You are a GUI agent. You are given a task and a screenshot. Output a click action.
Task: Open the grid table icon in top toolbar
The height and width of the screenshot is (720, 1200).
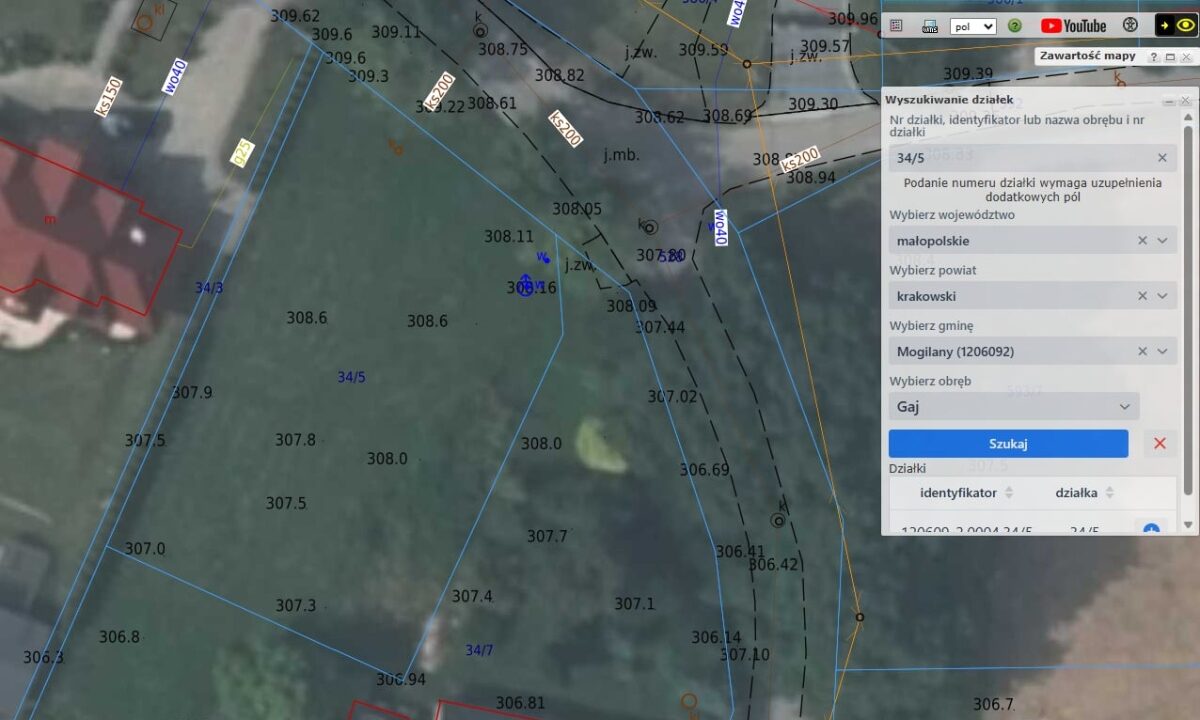pyautogui.click(x=896, y=25)
